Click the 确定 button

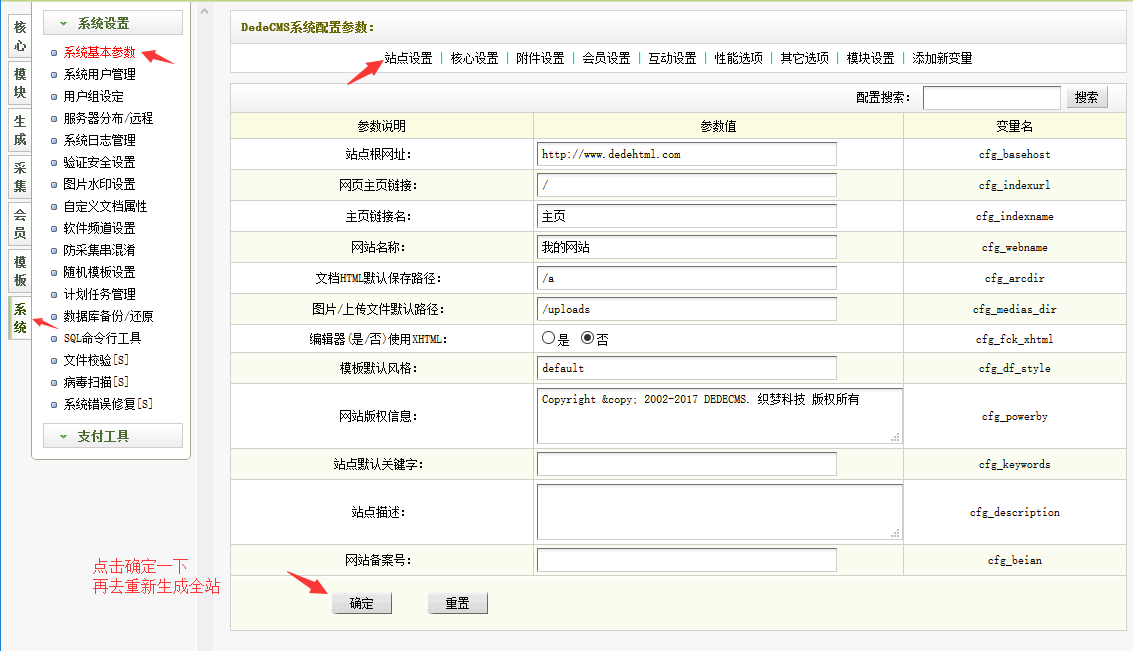[362, 603]
